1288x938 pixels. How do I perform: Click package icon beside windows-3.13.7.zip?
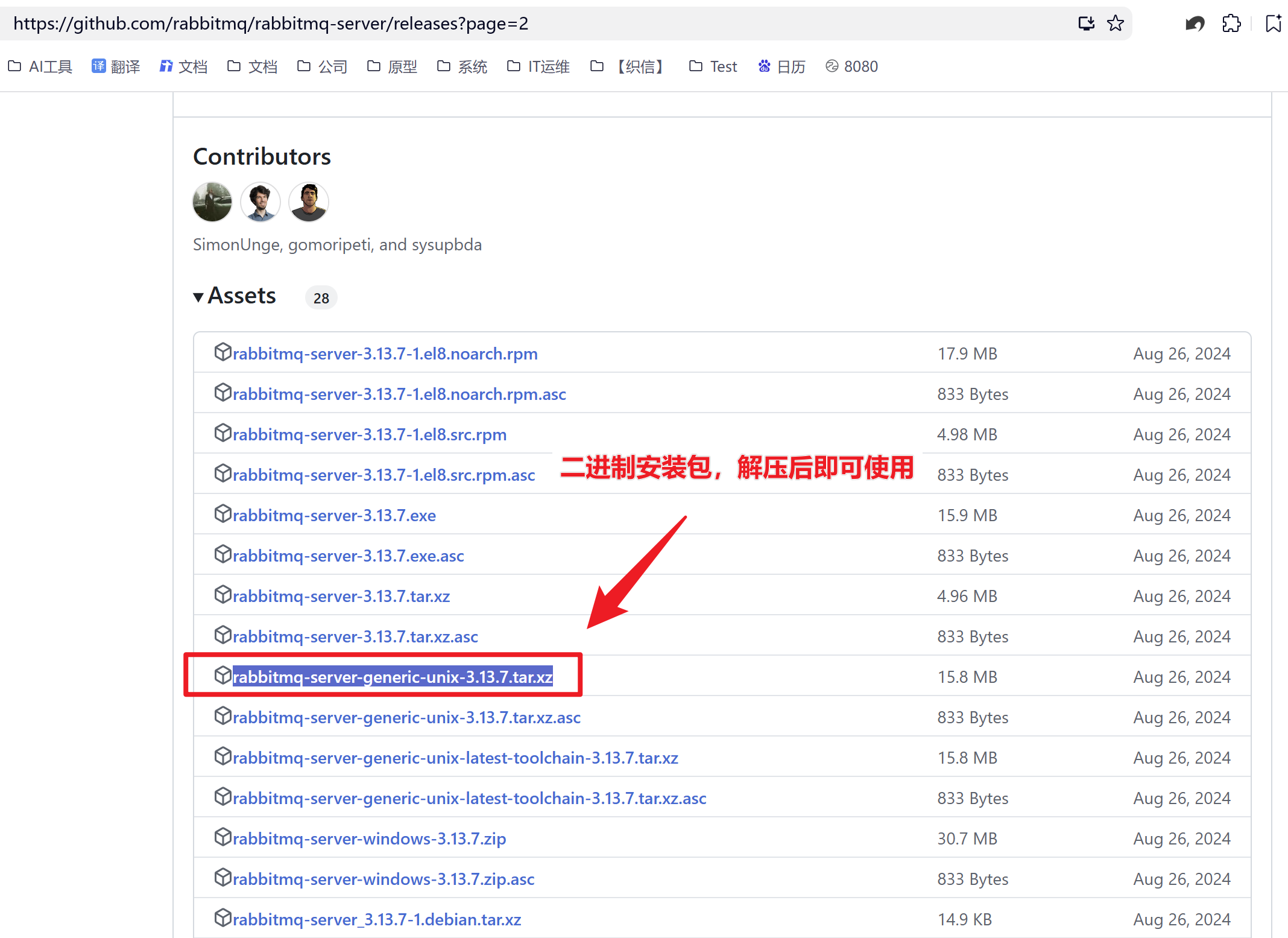point(223,837)
